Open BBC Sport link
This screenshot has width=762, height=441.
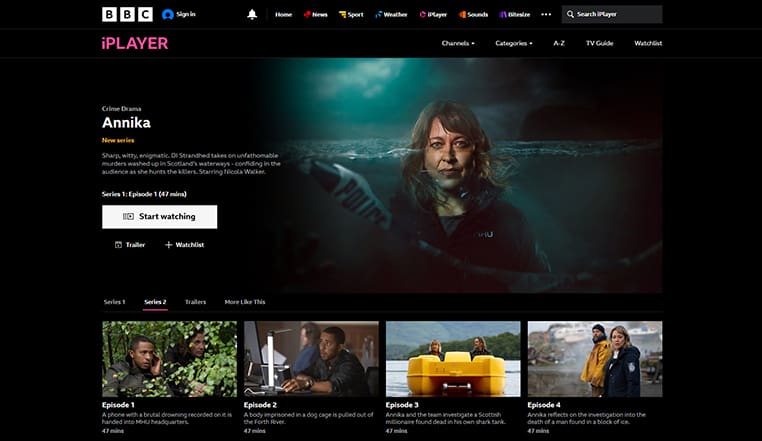tap(351, 15)
